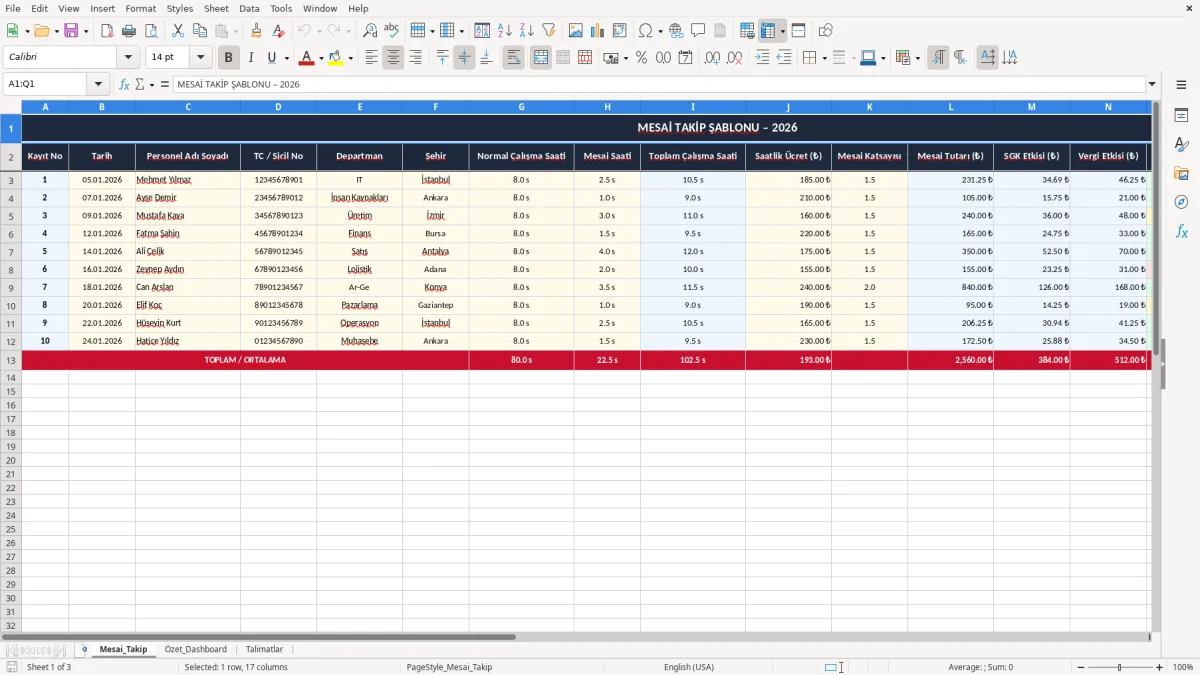Switch to Ozet_Dashboard sheet tab
Viewport: 1200px width, 675px height.
point(196,649)
